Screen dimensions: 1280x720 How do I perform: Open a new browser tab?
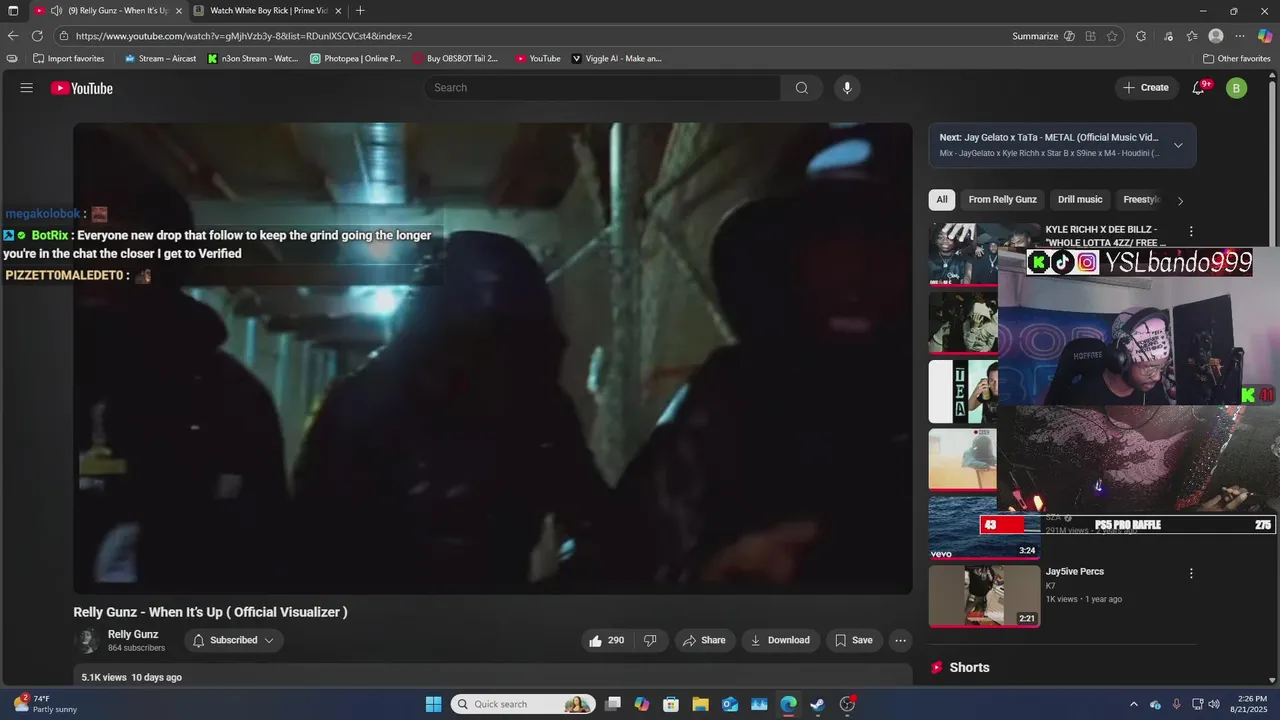pos(360,11)
